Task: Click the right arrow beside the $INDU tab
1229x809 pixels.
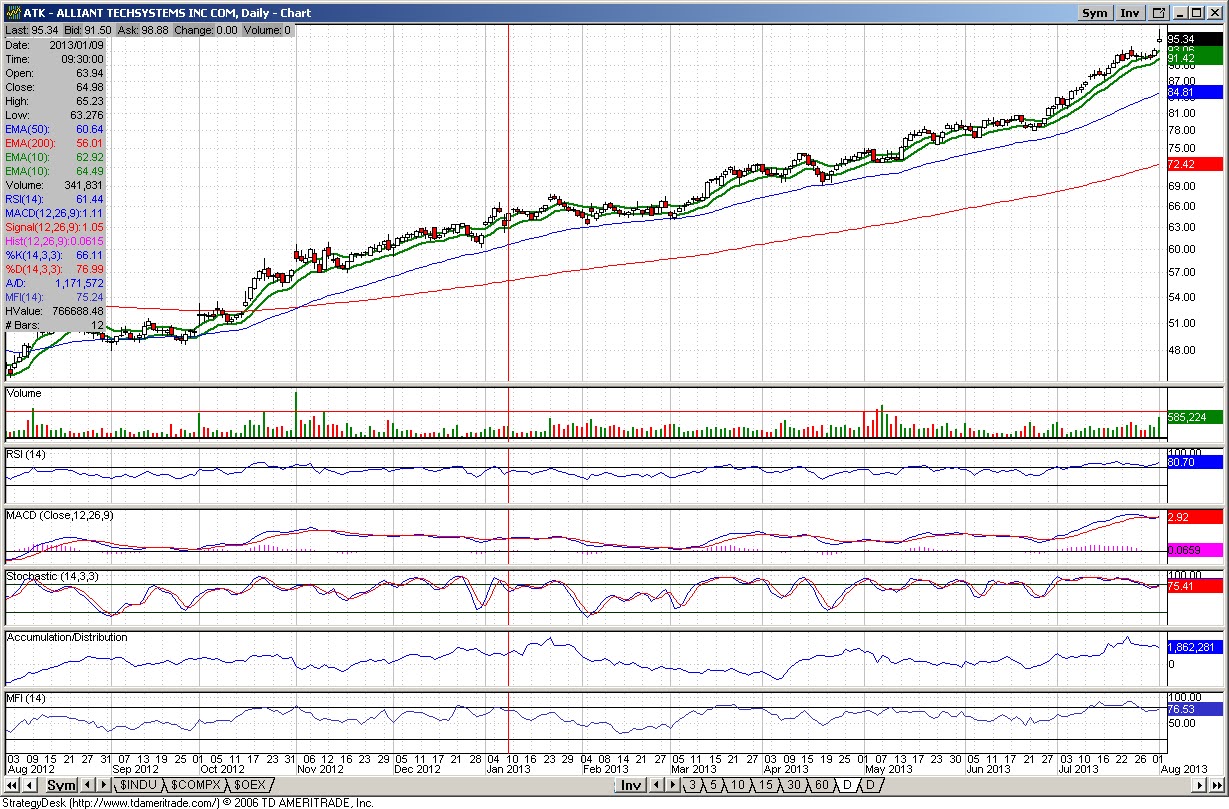Action: click(x=103, y=785)
